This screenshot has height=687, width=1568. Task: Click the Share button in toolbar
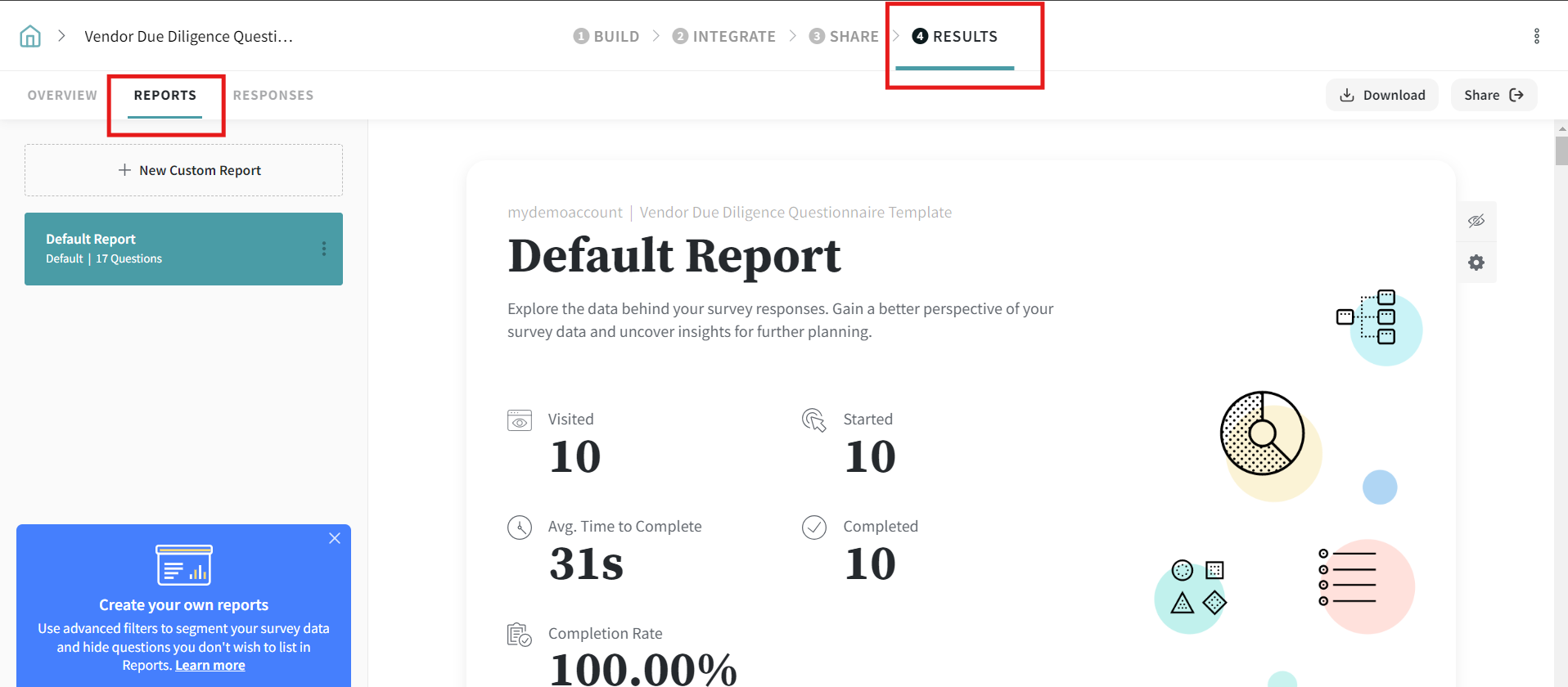1494,95
